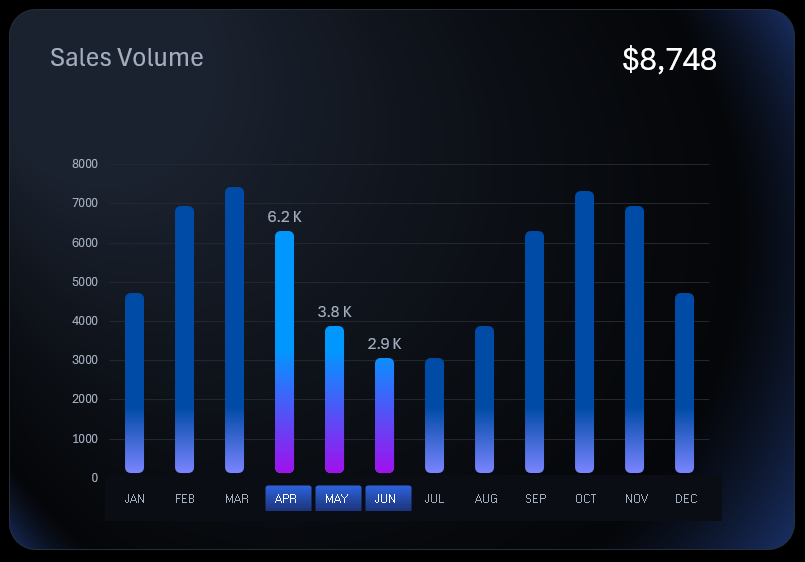Select the OCT month button
The image size is (805, 562).
click(x=586, y=498)
